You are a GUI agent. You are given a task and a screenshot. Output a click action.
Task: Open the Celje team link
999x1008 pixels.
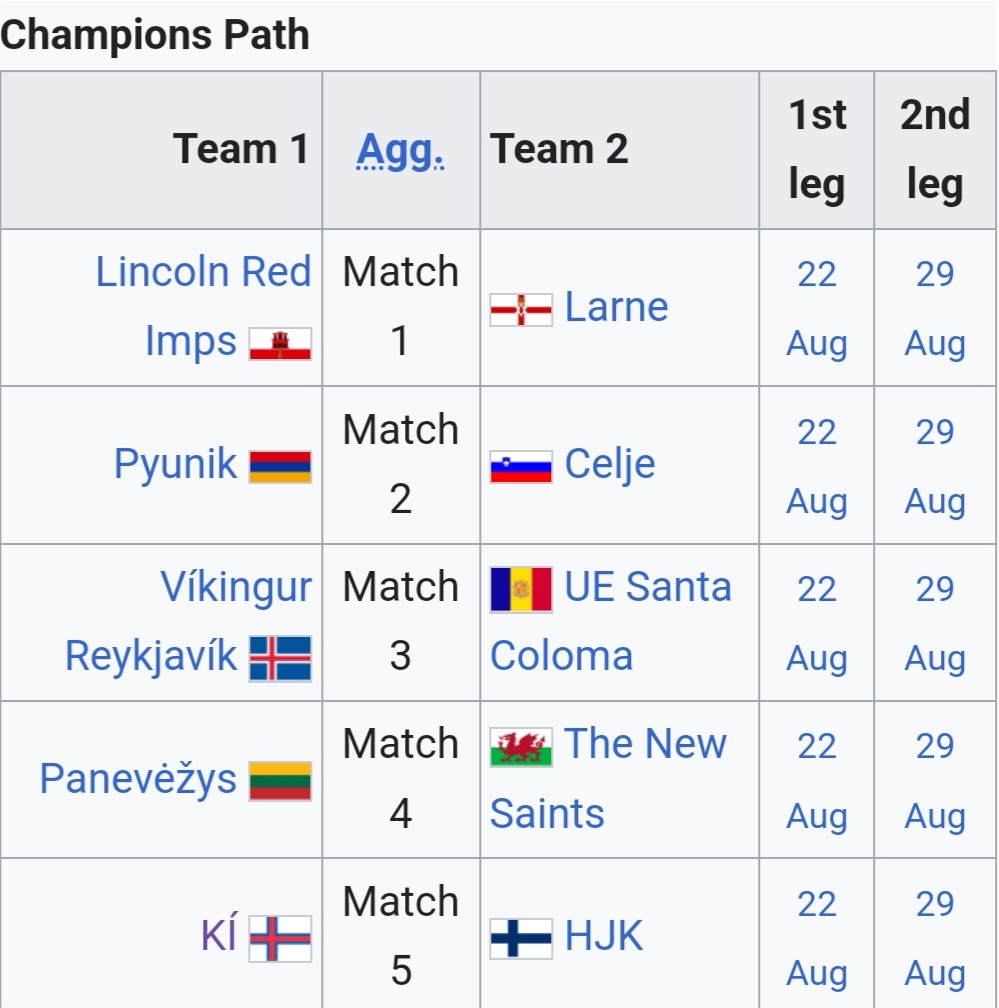(x=609, y=464)
